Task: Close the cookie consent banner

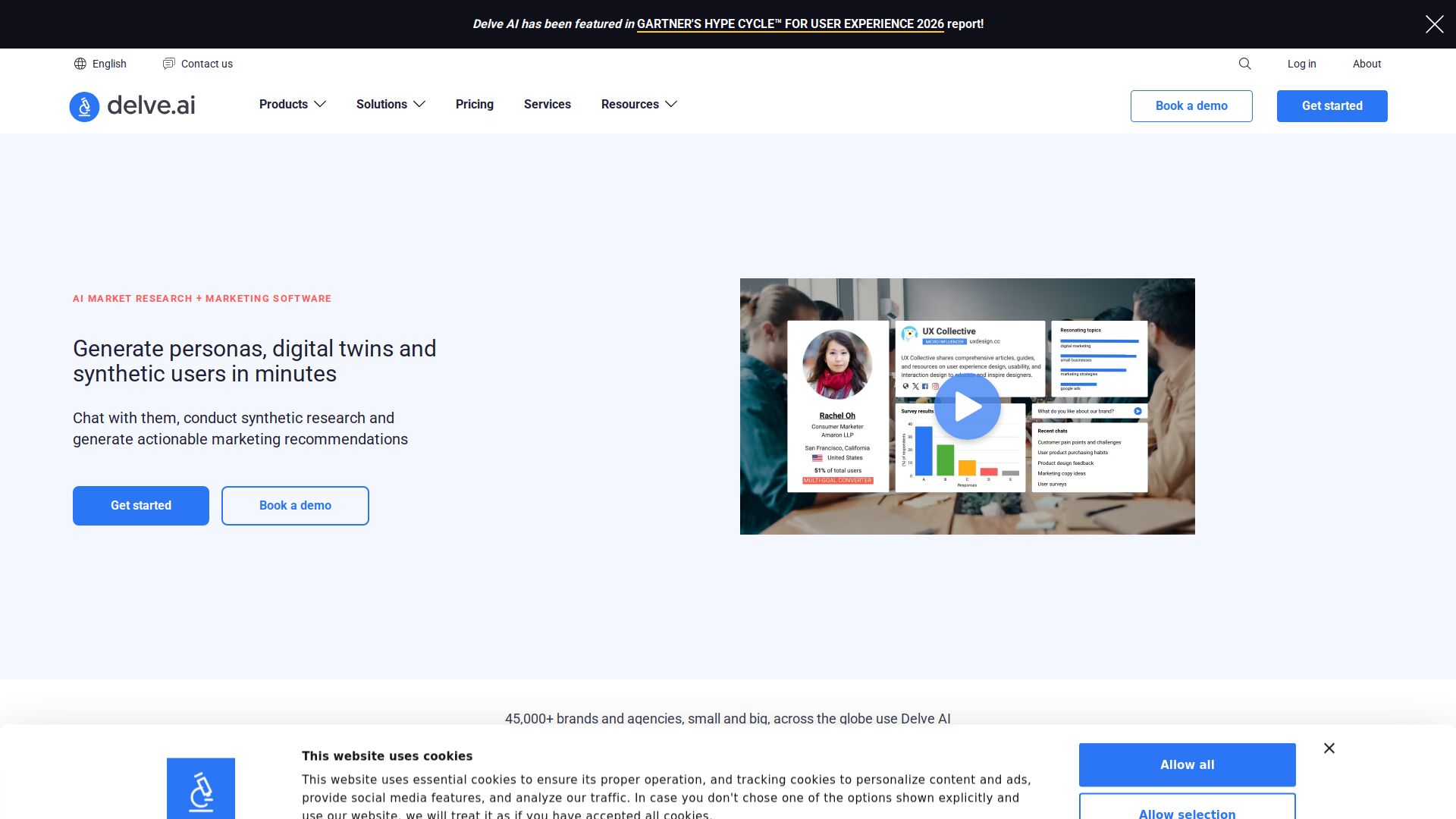Action: click(x=1329, y=748)
